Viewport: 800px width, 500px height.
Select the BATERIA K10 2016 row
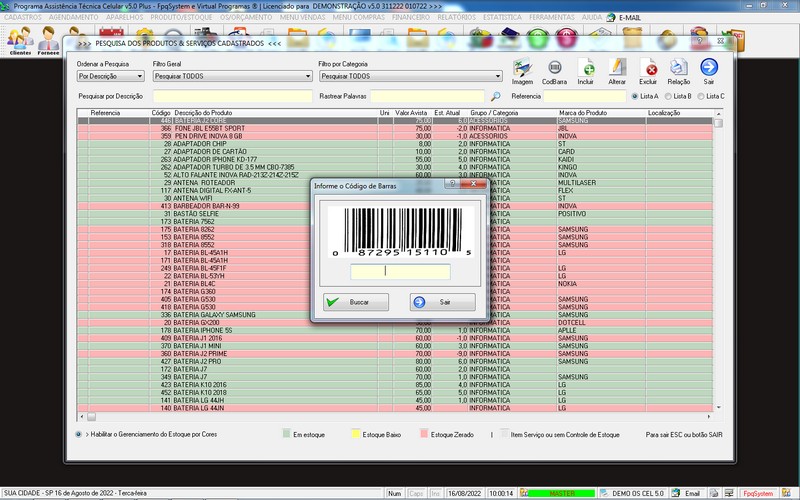(395, 385)
